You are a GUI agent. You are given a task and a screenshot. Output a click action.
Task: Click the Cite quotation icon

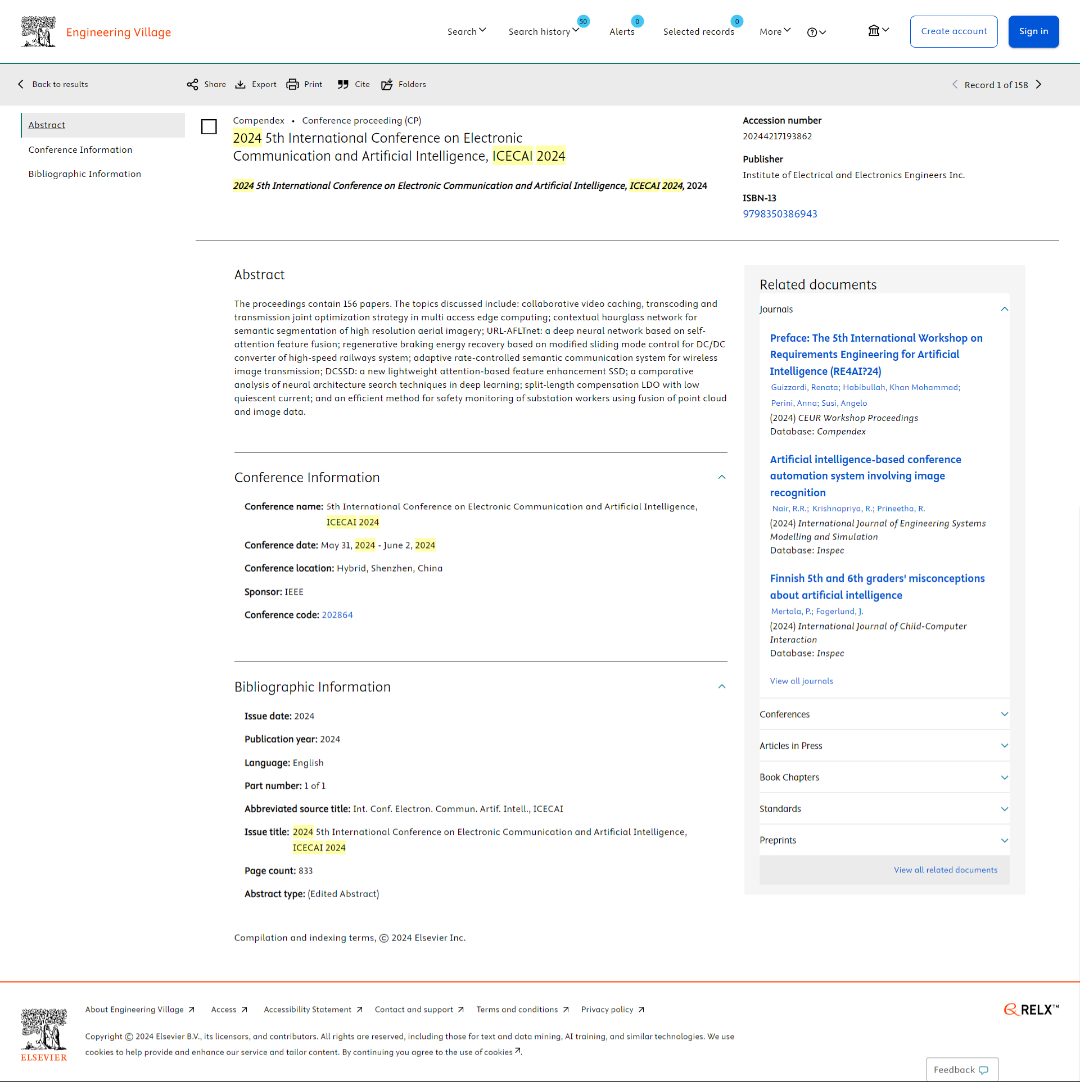click(343, 85)
